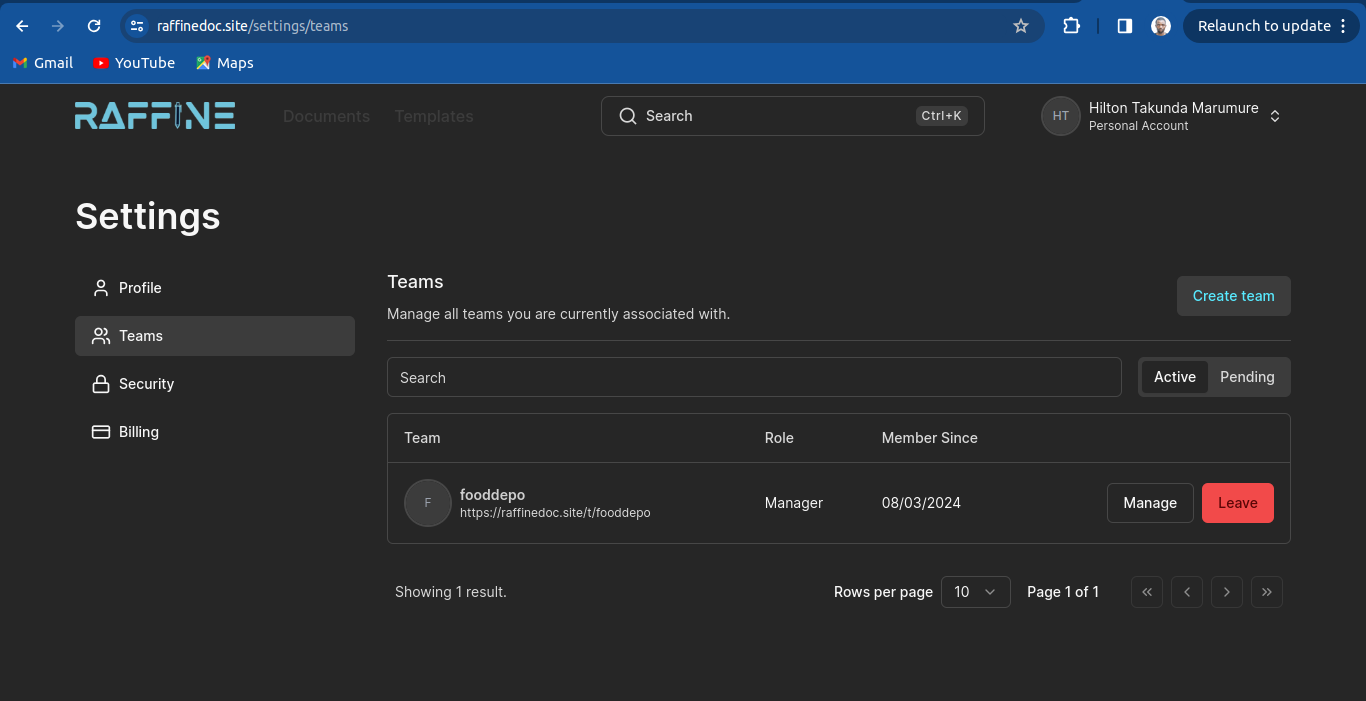The image size is (1366, 701).
Task: Click the Relaunch to update button
Action: click(1270, 26)
